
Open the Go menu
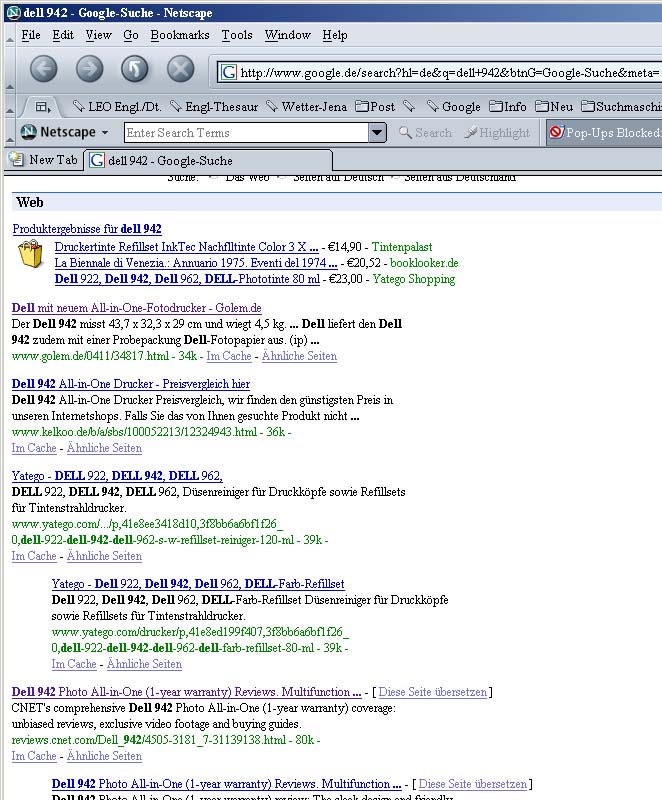pos(131,35)
